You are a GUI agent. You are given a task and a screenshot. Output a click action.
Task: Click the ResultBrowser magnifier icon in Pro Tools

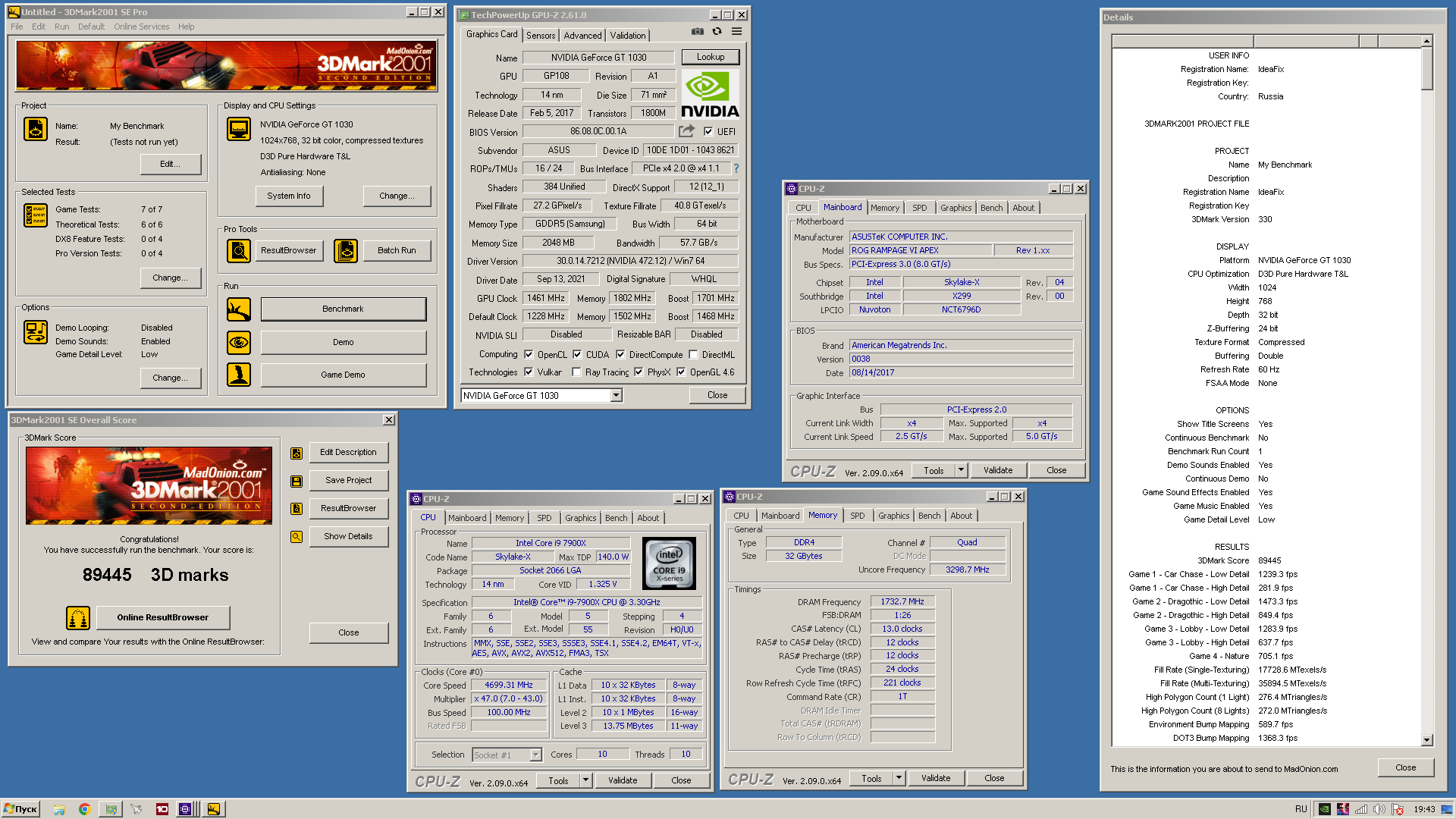click(x=239, y=250)
